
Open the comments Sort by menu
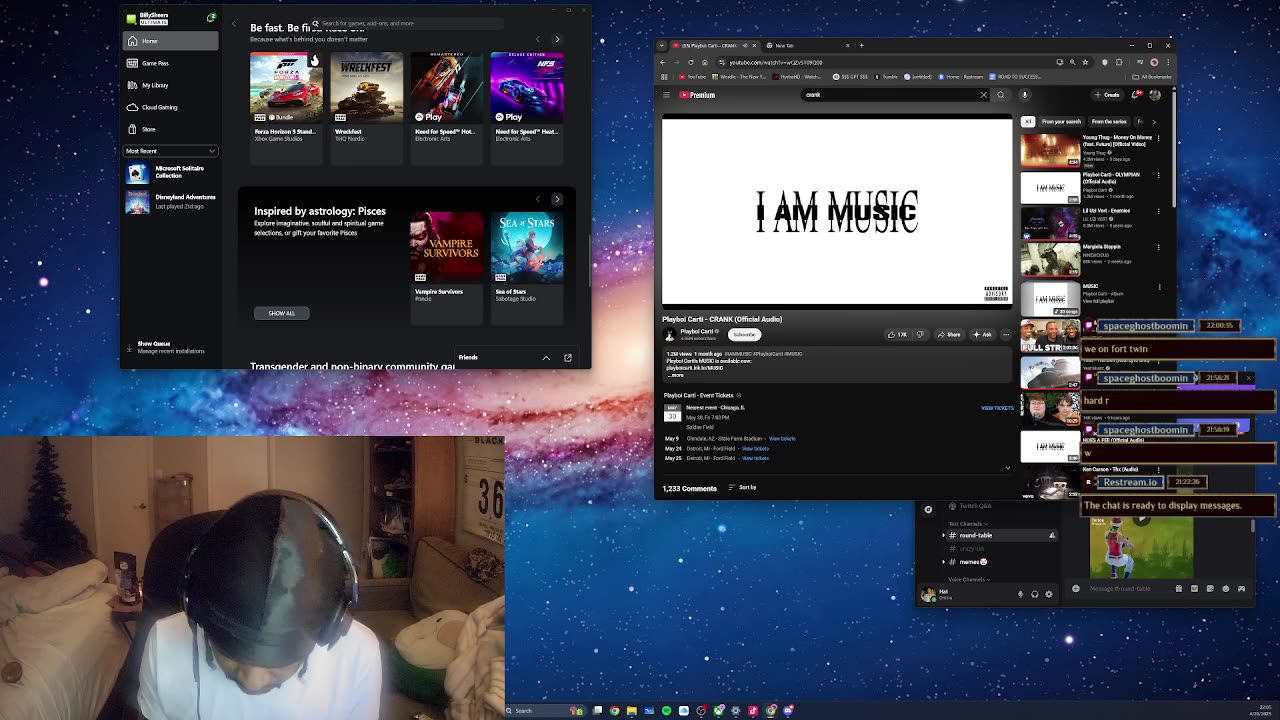742,487
